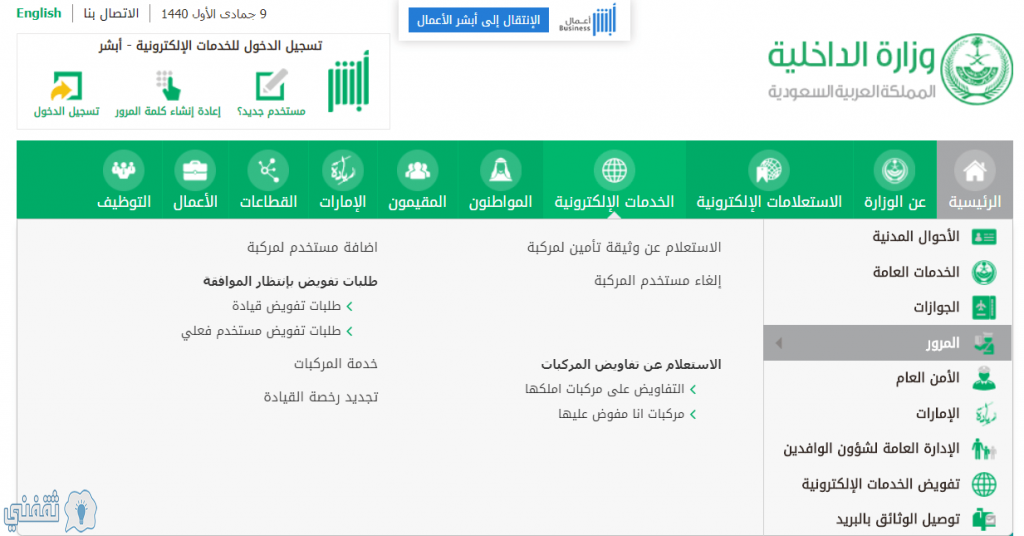Screen dimensions: 1024x536
Task: Click the citizen figure icon above المواطنون
Action: click(500, 170)
